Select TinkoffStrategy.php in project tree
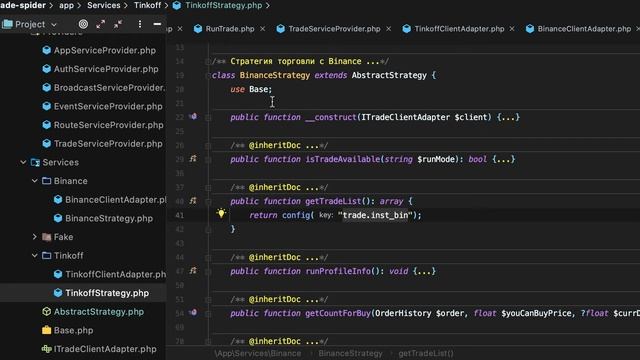The height and width of the screenshot is (360, 640). click(107, 293)
